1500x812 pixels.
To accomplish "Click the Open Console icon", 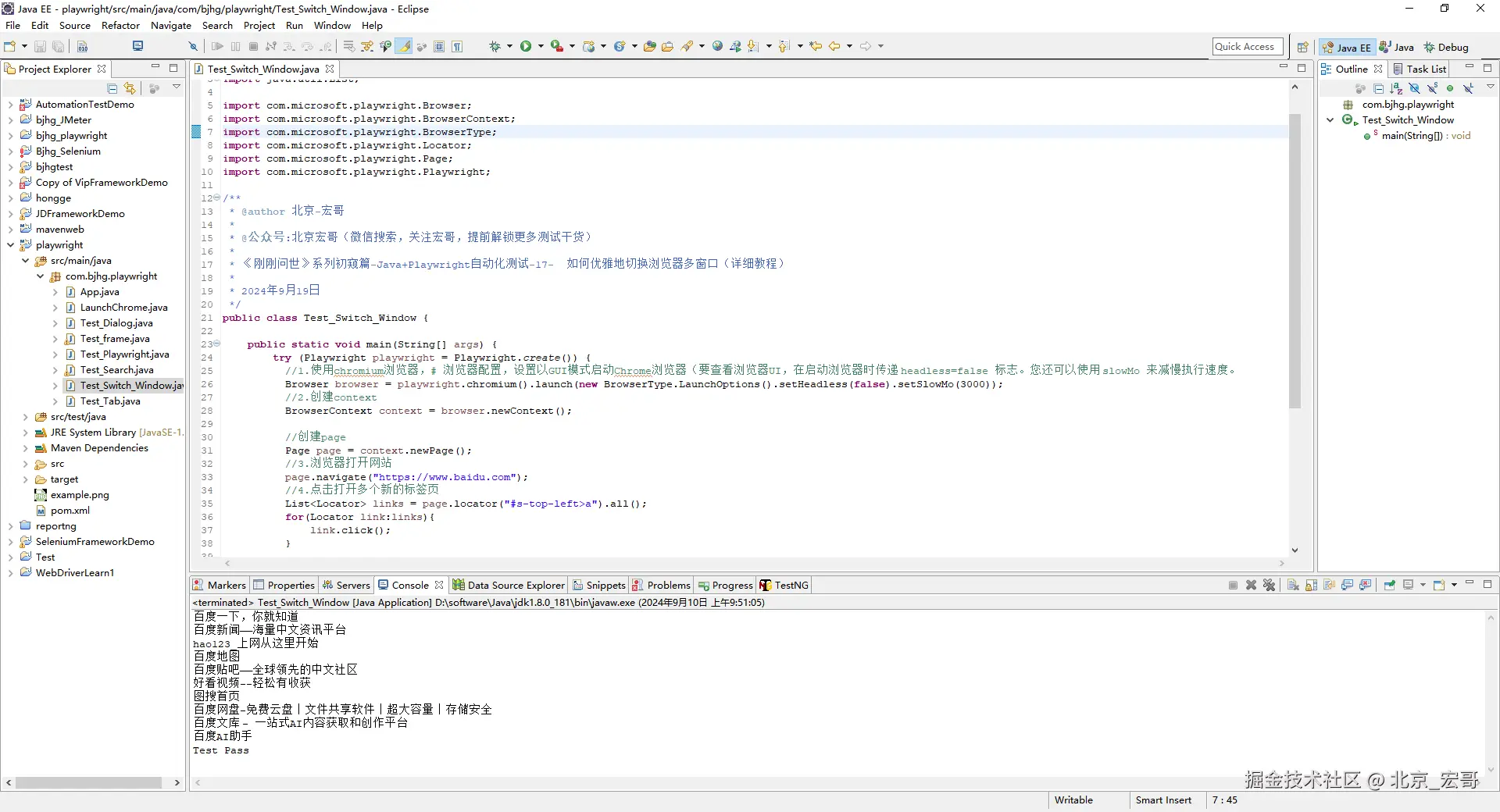I will [1439, 585].
